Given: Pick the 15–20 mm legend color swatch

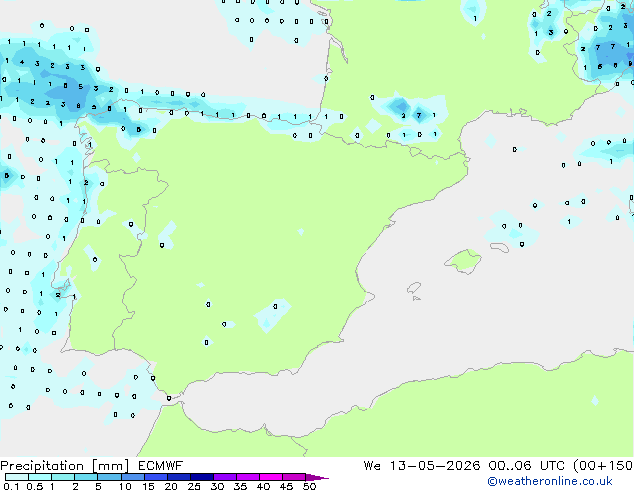Looking at the screenshot, I should 156,477.
